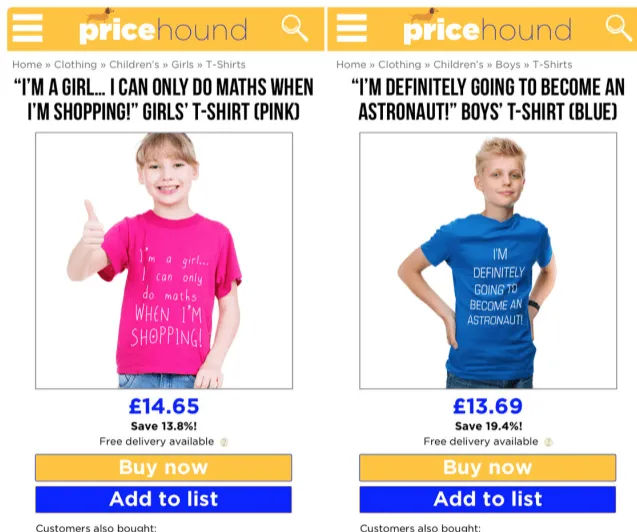
Task: View blue boys' astronaut t-shirt image
Action: coord(488,260)
